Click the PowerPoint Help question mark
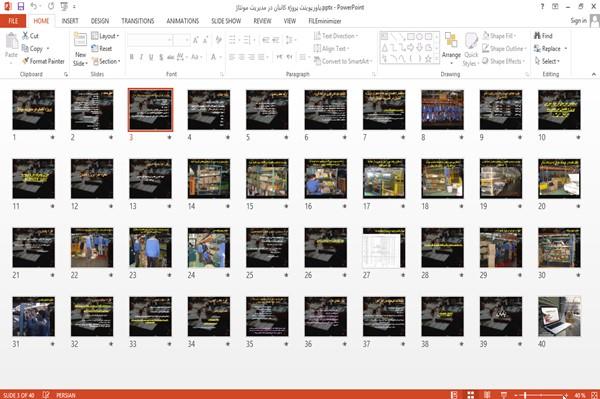Image resolution: width=600 pixels, height=399 pixels. (x=542, y=7)
